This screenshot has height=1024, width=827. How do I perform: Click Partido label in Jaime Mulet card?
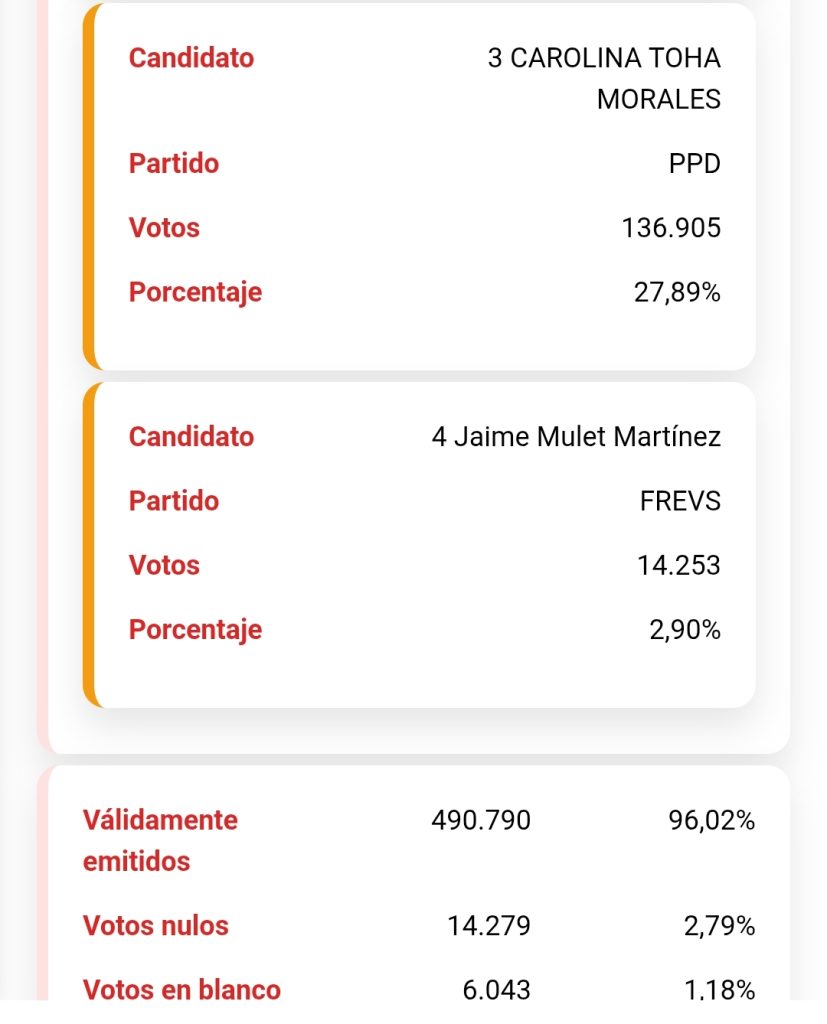tap(174, 501)
